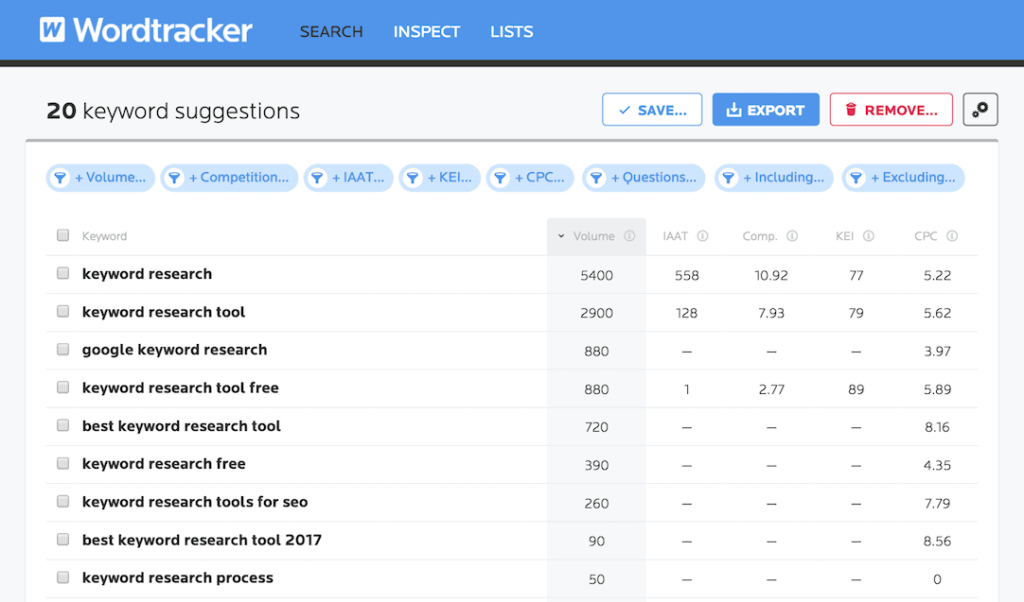Click the KEI info icon
This screenshot has height=602, width=1024.
(869, 236)
